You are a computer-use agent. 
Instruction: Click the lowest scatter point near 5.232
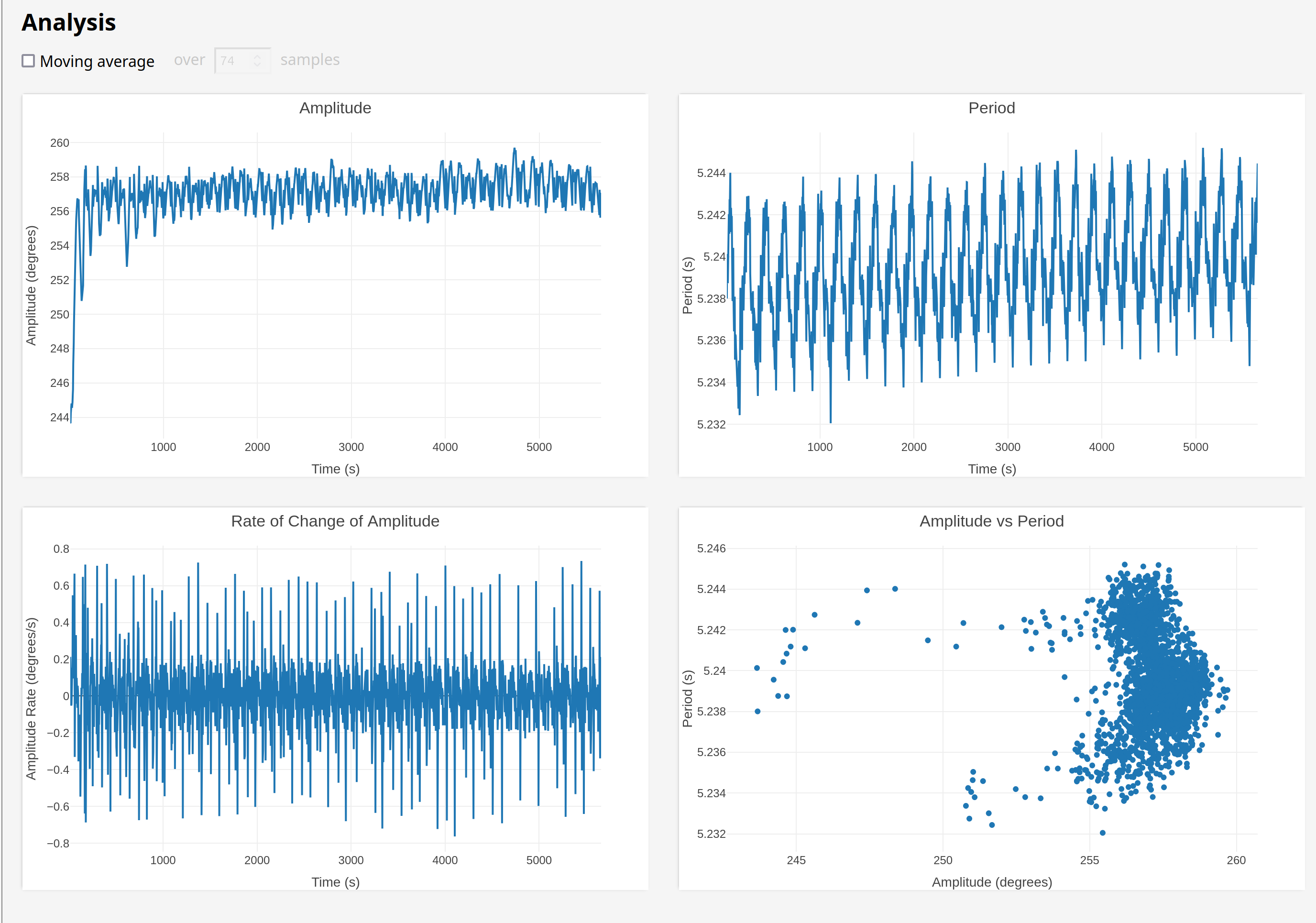pyautogui.click(x=1102, y=833)
